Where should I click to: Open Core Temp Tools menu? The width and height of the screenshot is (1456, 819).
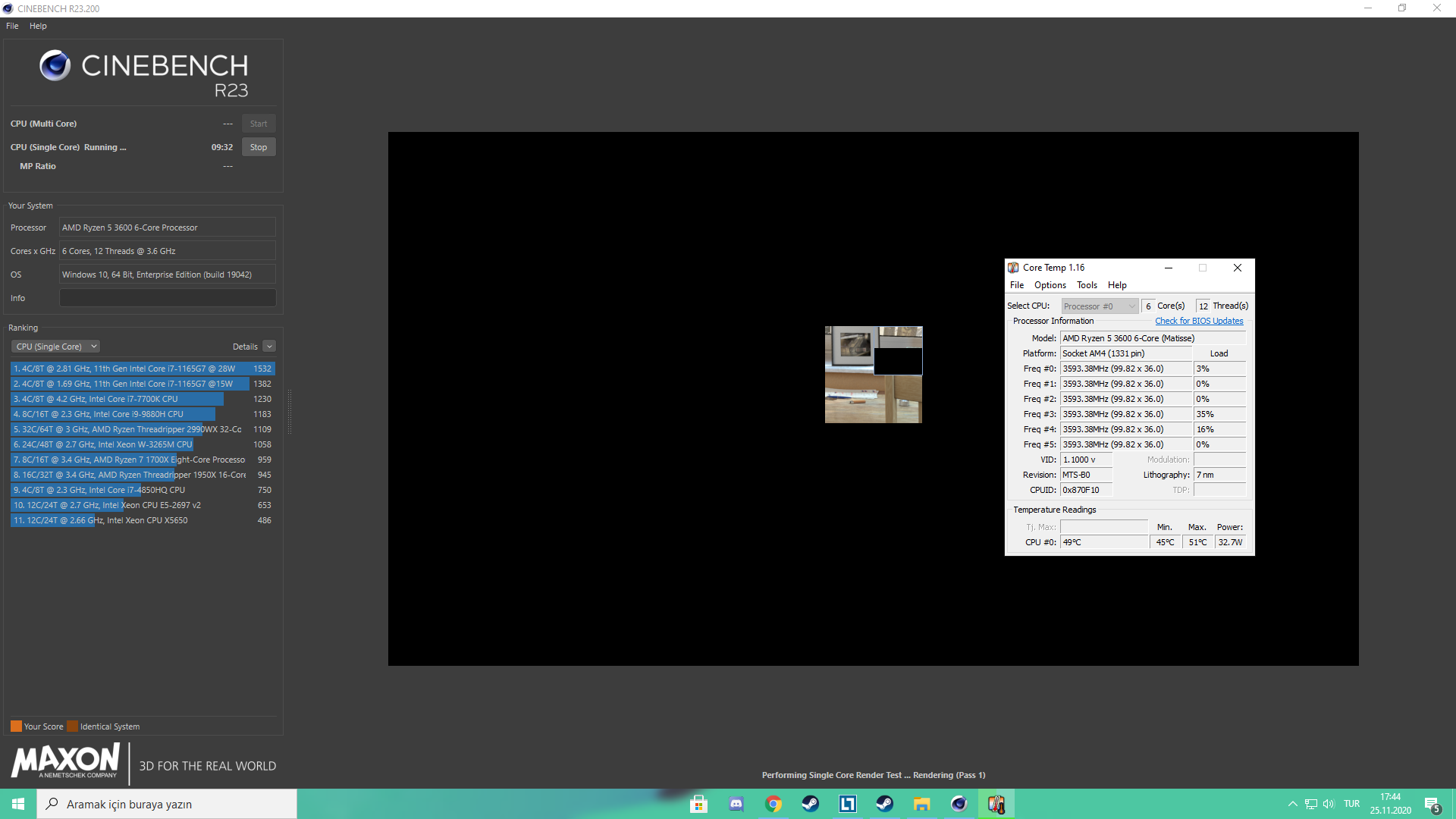tap(1086, 286)
